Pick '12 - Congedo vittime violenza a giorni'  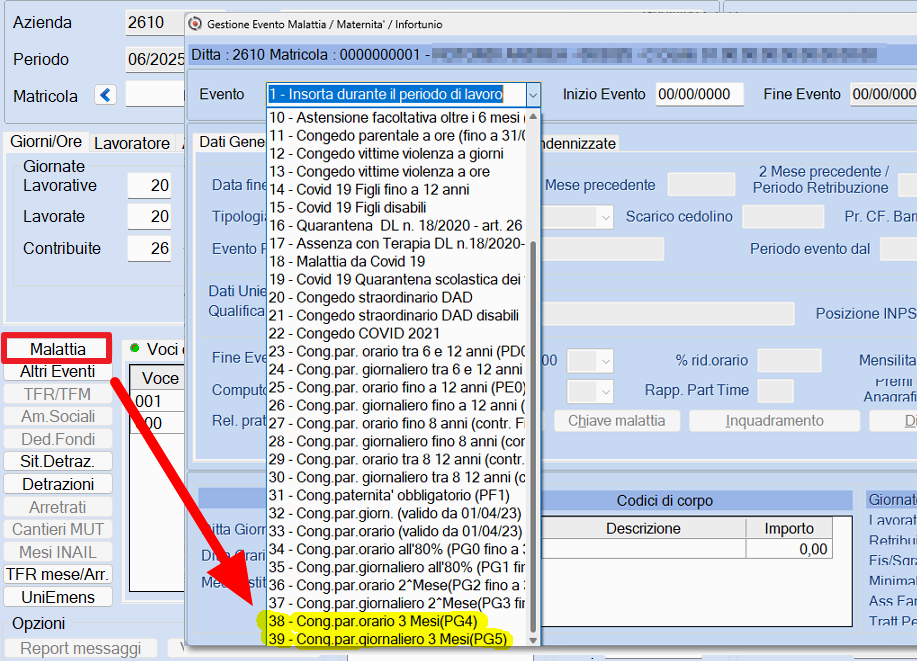(x=397, y=153)
